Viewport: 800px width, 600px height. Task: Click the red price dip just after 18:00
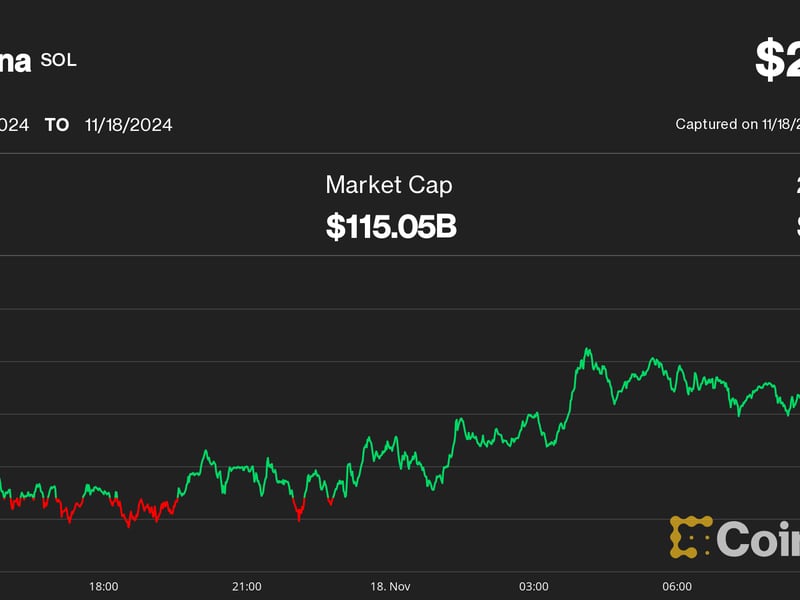[x=128, y=524]
